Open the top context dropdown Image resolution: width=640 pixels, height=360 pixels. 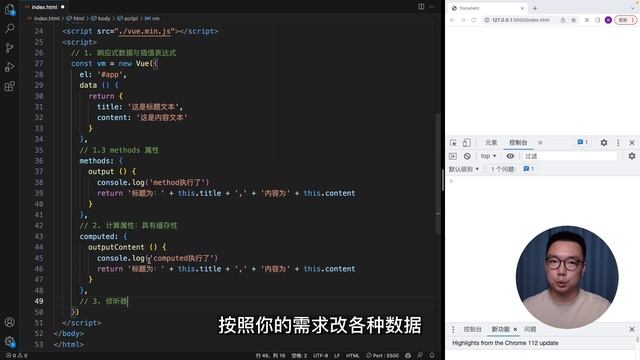pos(488,156)
